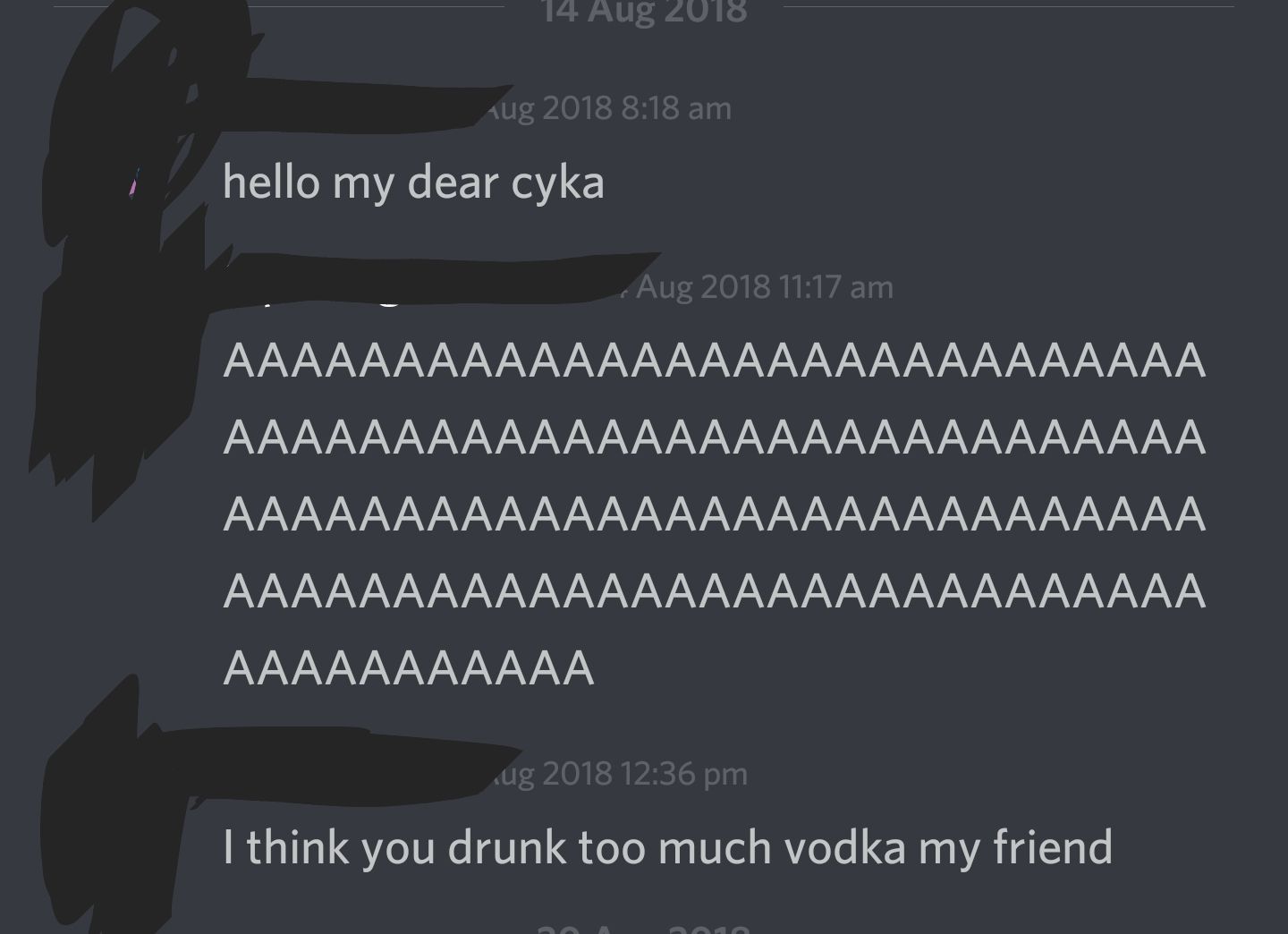This screenshot has height=934, width=1288.
Task: Click the short last line of AAAA message
Action: pos(409,668)
